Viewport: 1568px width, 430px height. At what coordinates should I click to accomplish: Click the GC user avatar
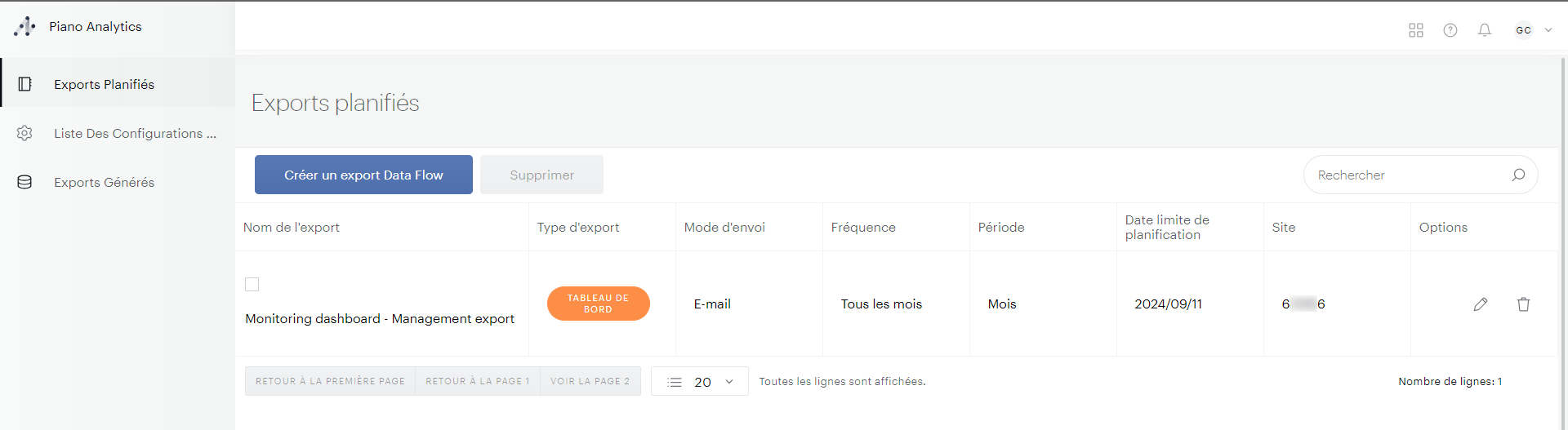point(1523,30)
